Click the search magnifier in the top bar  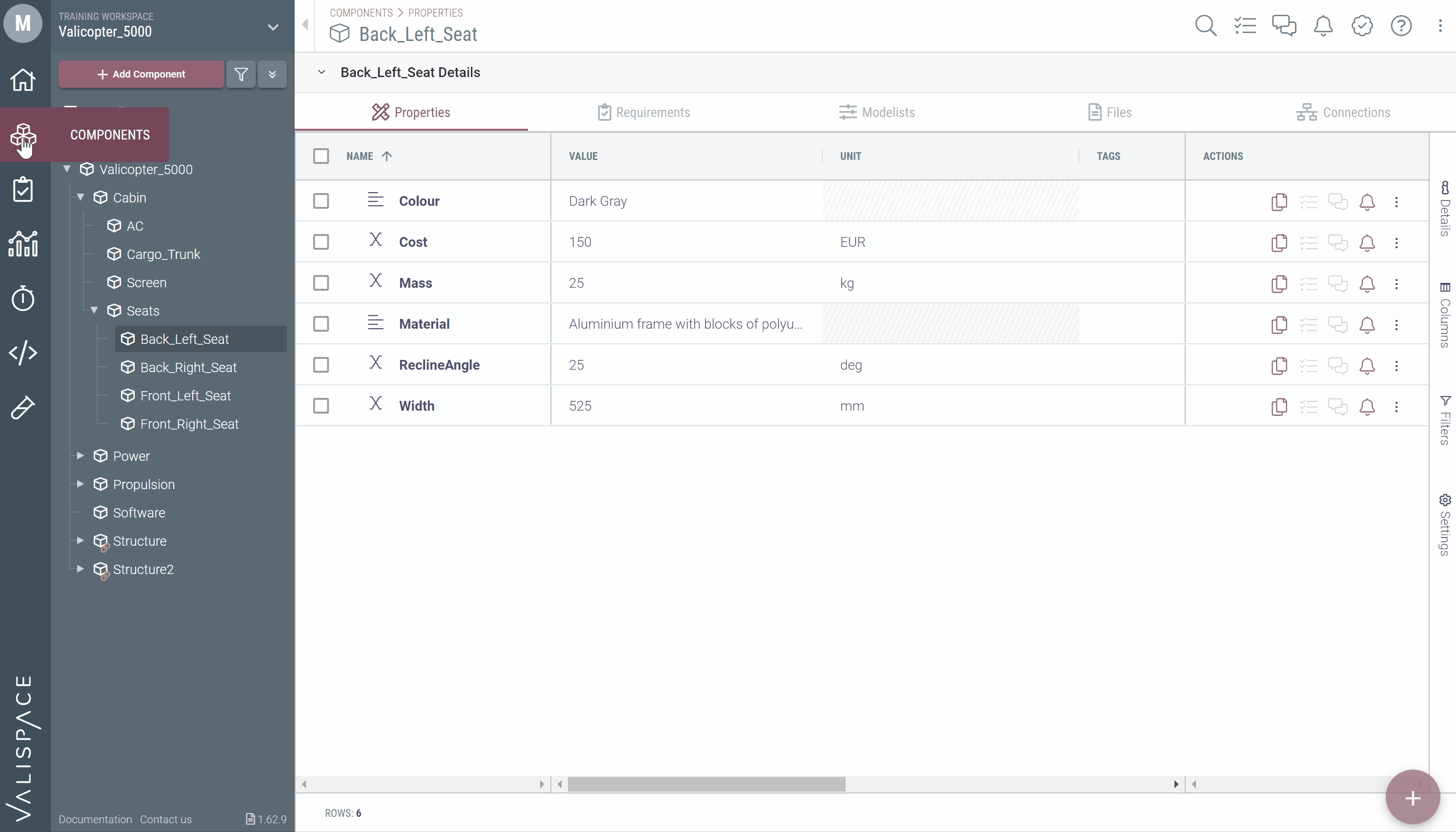coord(1205,26)
